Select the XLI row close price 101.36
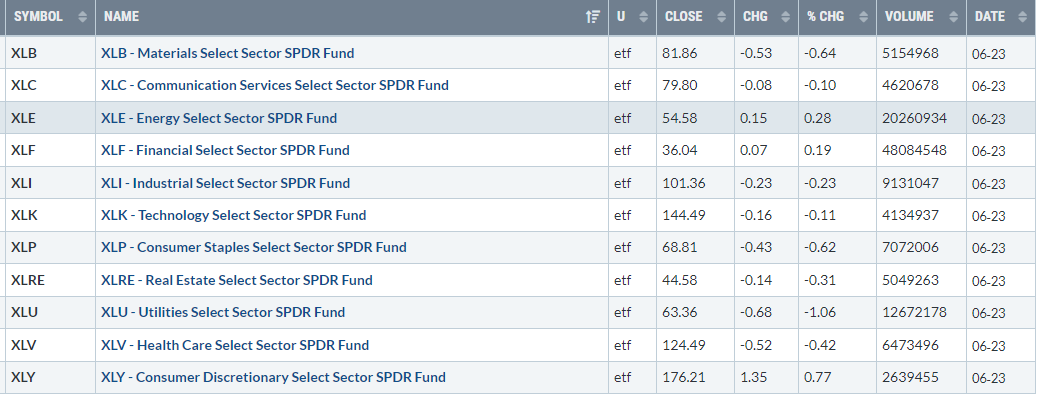 [684, 183]
